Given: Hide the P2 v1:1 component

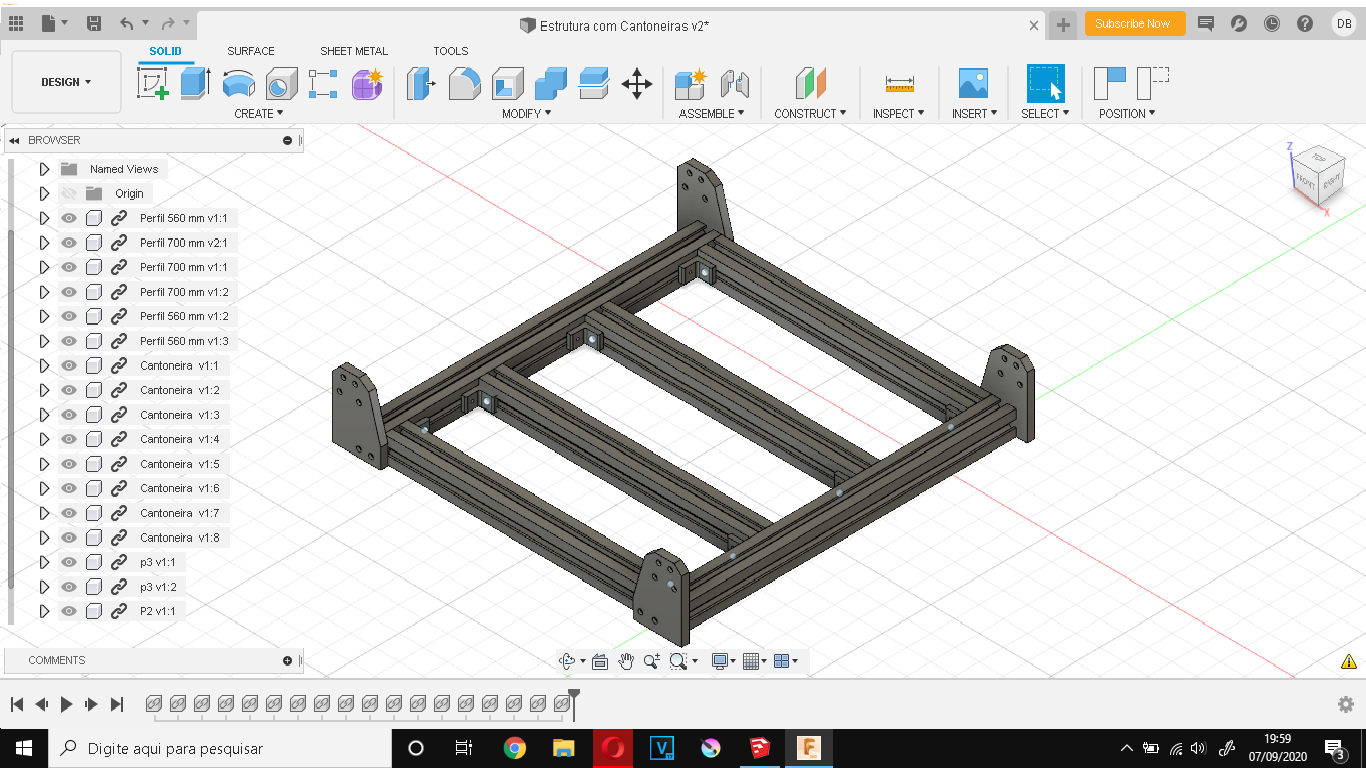Looking at the screenshot, I should [x=67, y=611].
